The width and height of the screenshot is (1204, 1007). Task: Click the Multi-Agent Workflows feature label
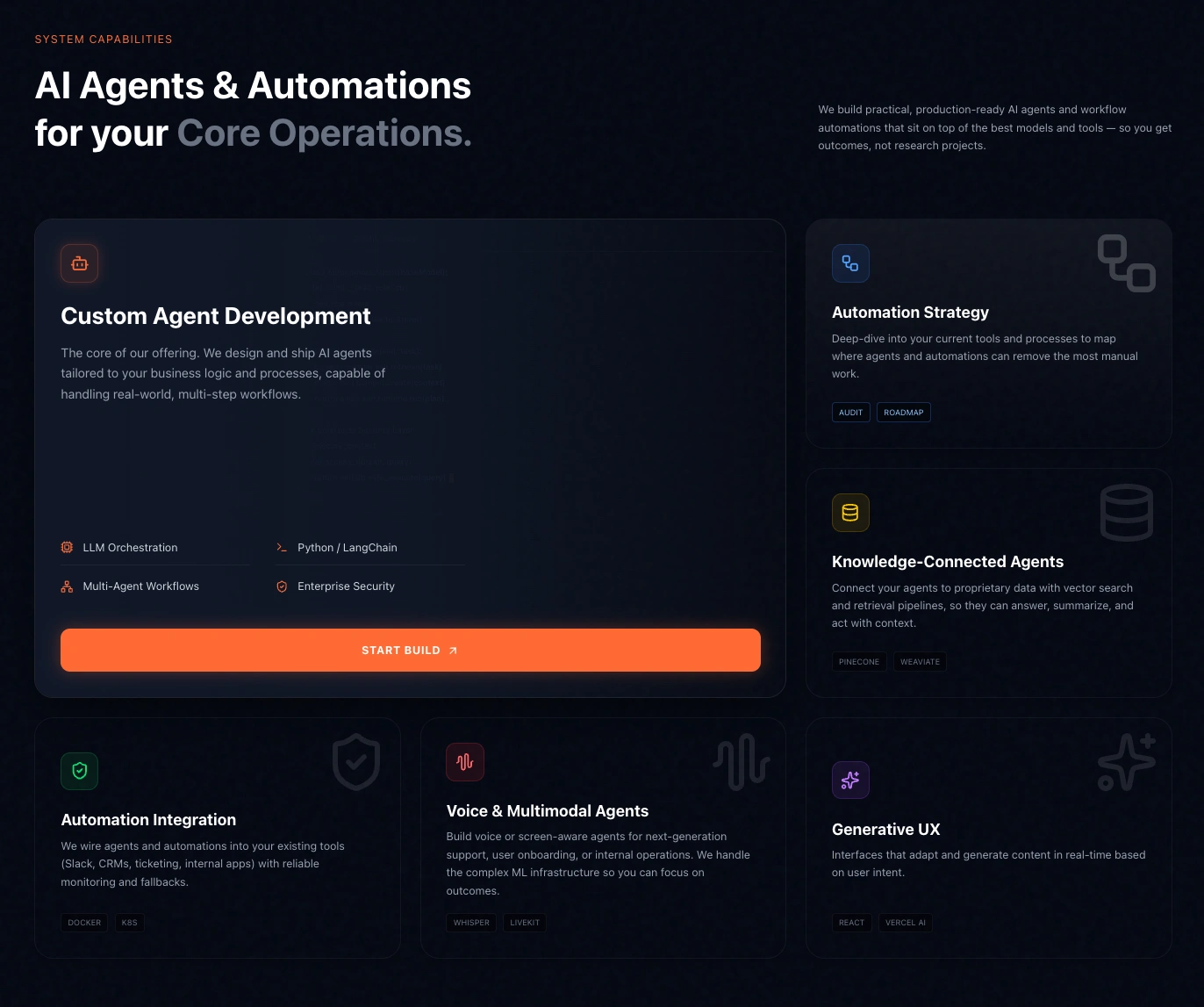(140, 586)
